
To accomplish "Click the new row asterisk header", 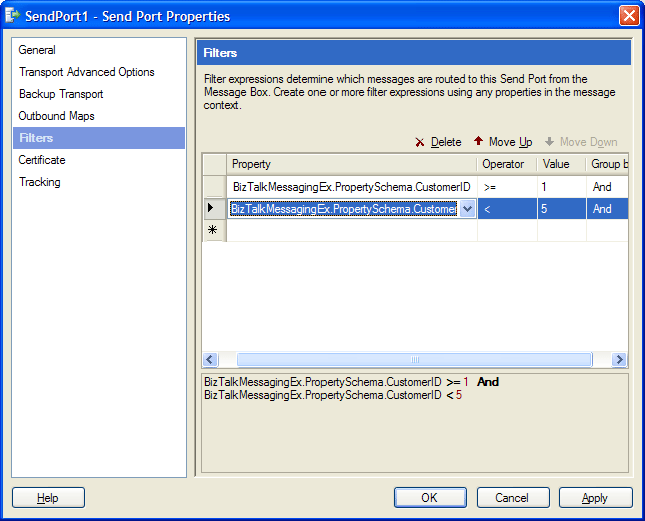I will [x=214, y=230].
